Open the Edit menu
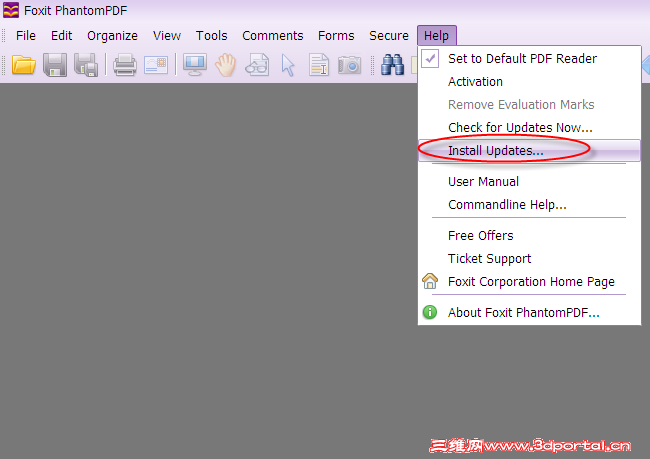The width and height of the screenshot is (650, 459). coord(61,36)
